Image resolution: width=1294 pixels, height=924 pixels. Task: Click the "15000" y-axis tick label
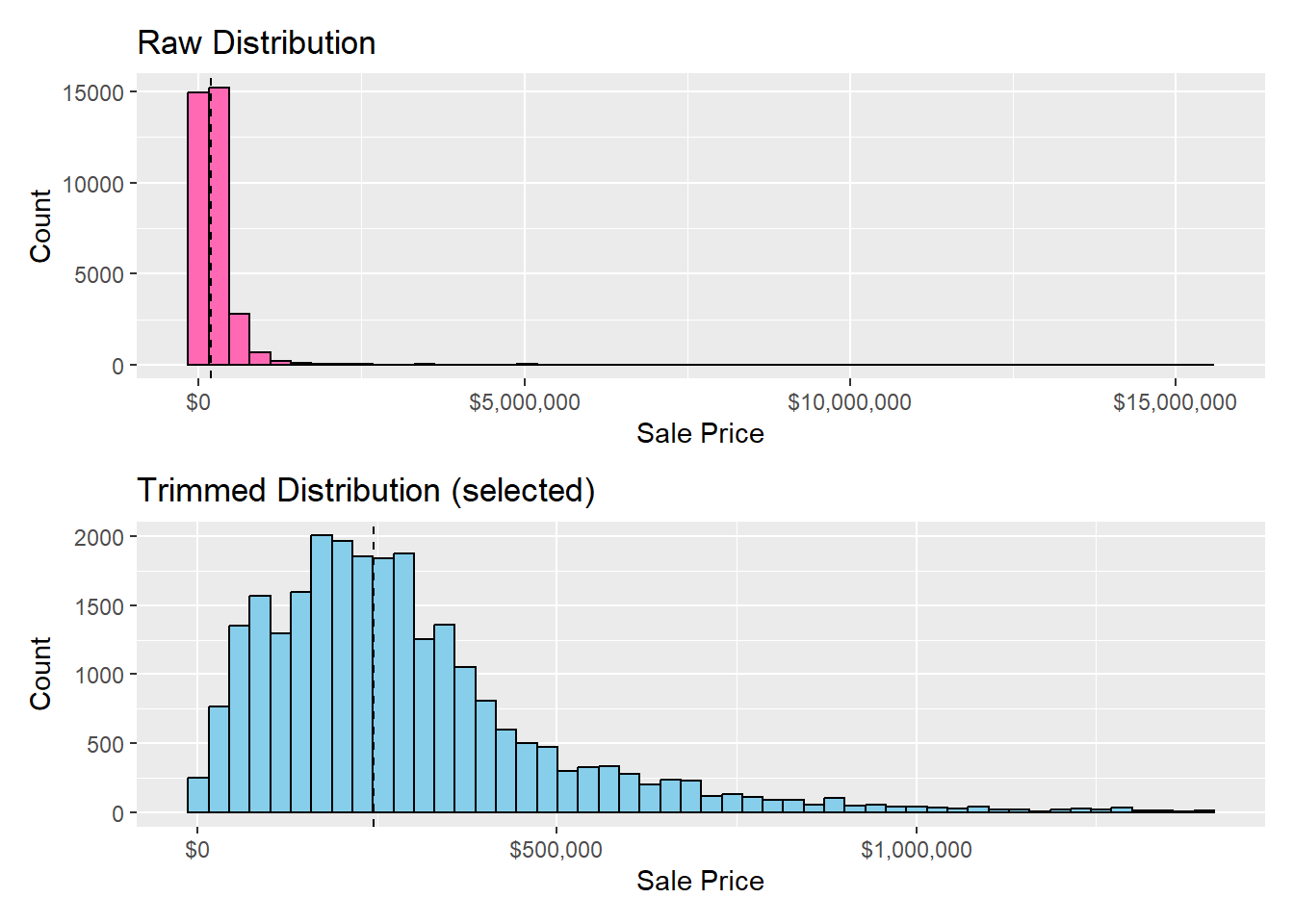coord(93,93)
